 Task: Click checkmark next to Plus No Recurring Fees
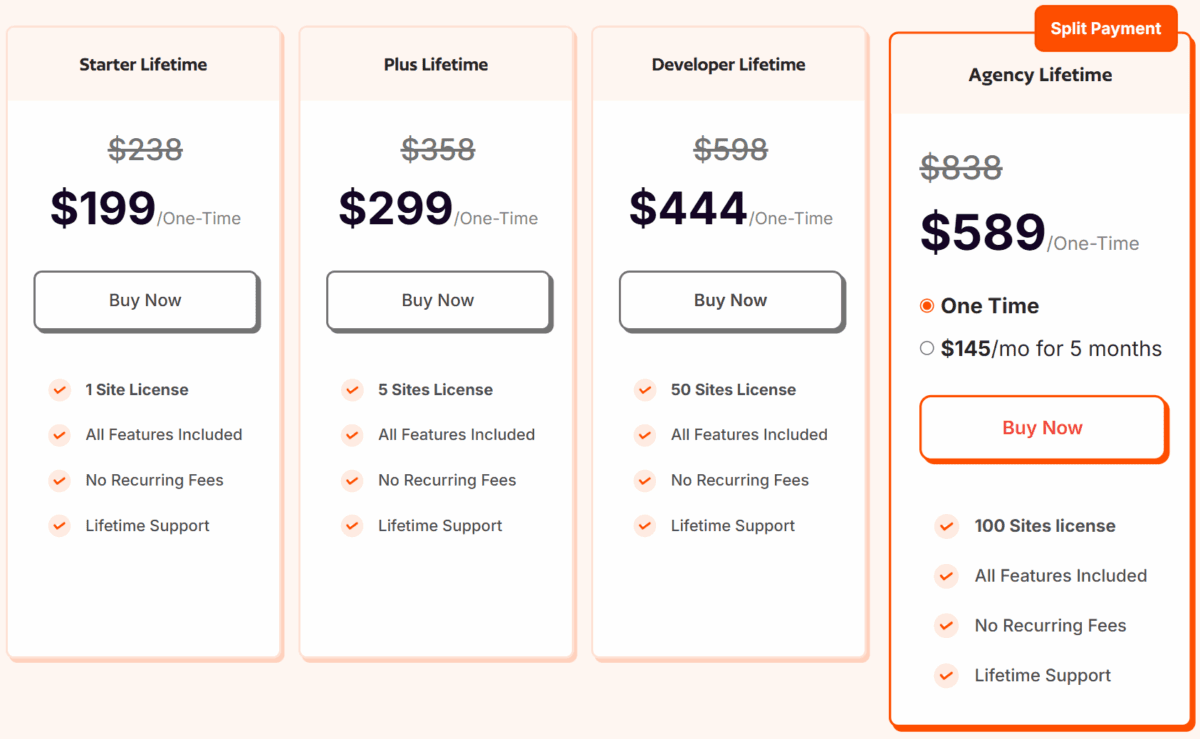click(352, 480)
